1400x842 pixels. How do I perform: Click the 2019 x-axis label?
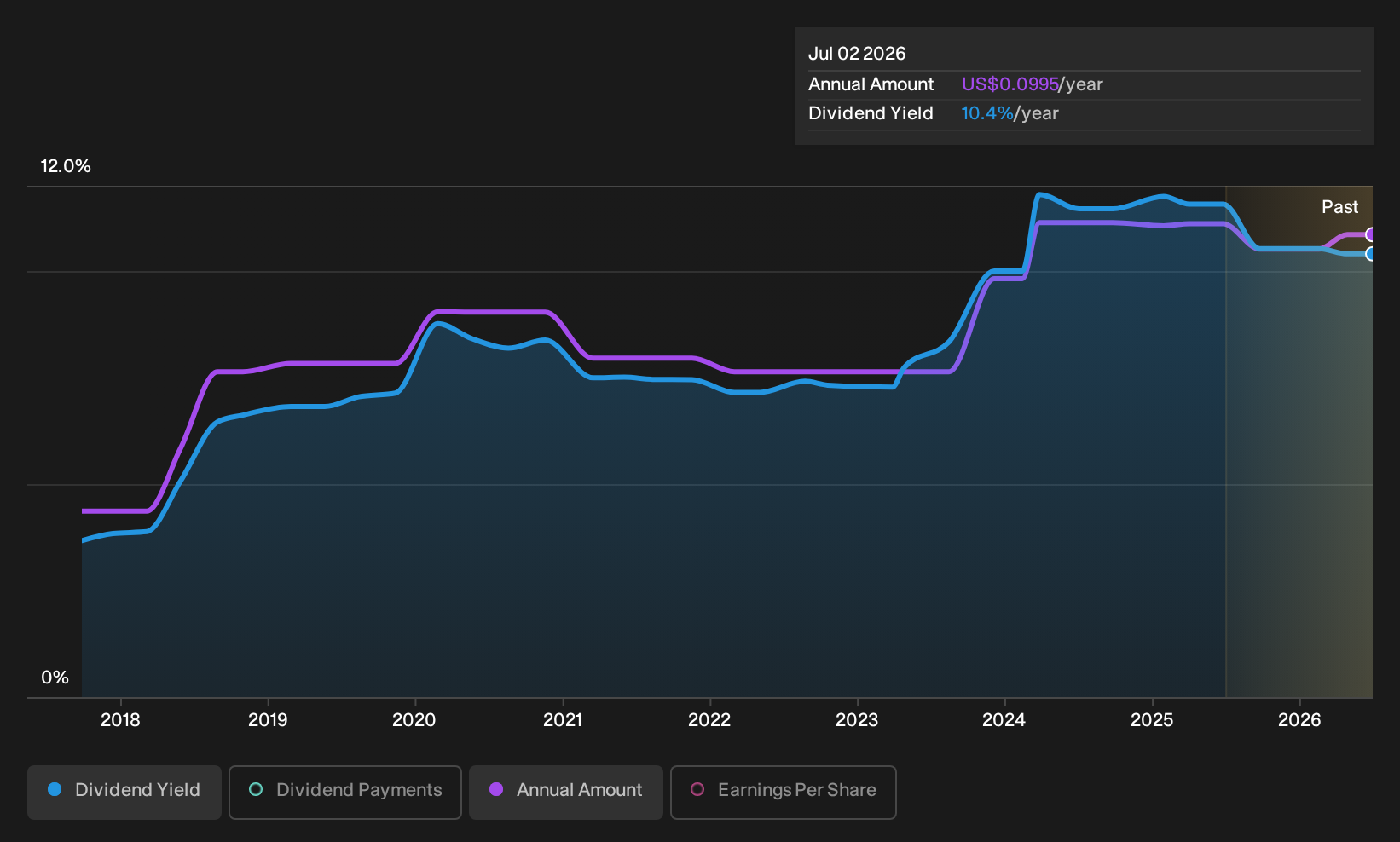(x=268, y=720)
